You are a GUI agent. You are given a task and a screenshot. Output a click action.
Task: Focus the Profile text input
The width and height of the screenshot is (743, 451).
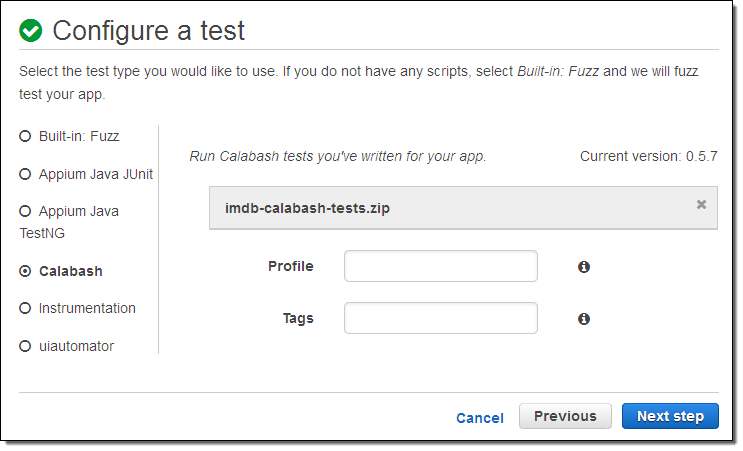click(441, 267)
